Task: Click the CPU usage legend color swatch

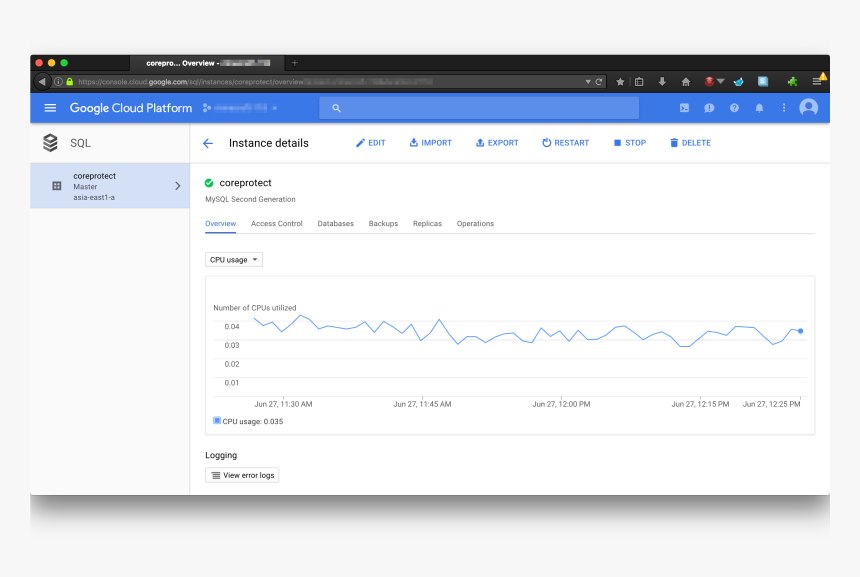Action: pyautogui.click(x=217, y=421)
